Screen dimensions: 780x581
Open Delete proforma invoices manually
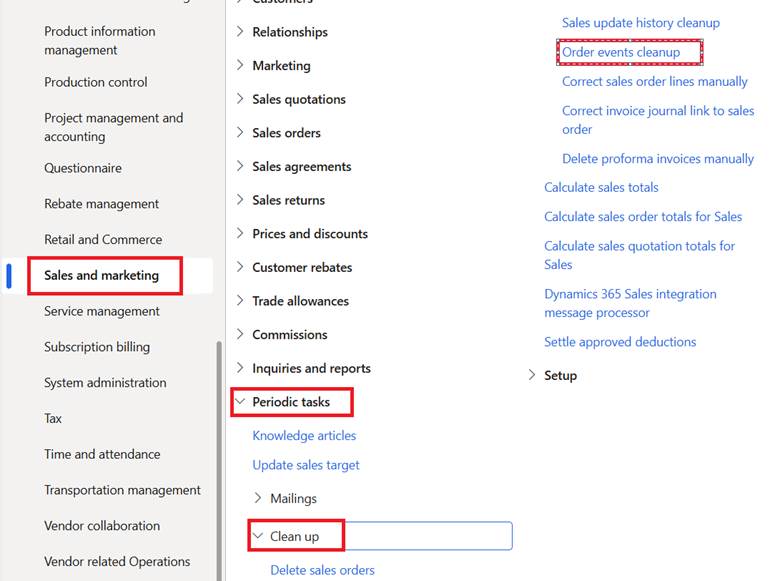click(x=658, y=159)
